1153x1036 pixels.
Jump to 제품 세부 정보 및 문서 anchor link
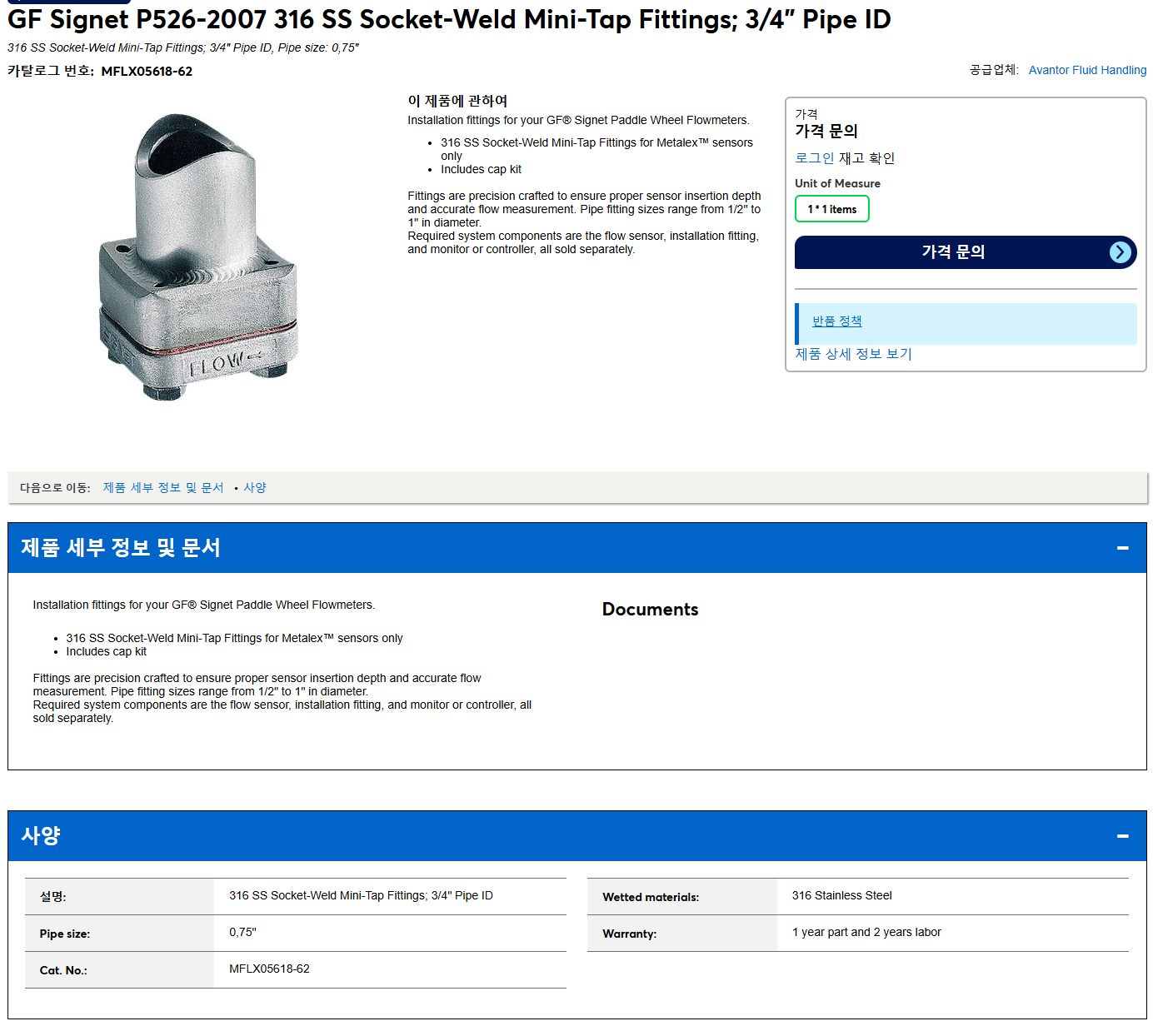pos(163,488)
